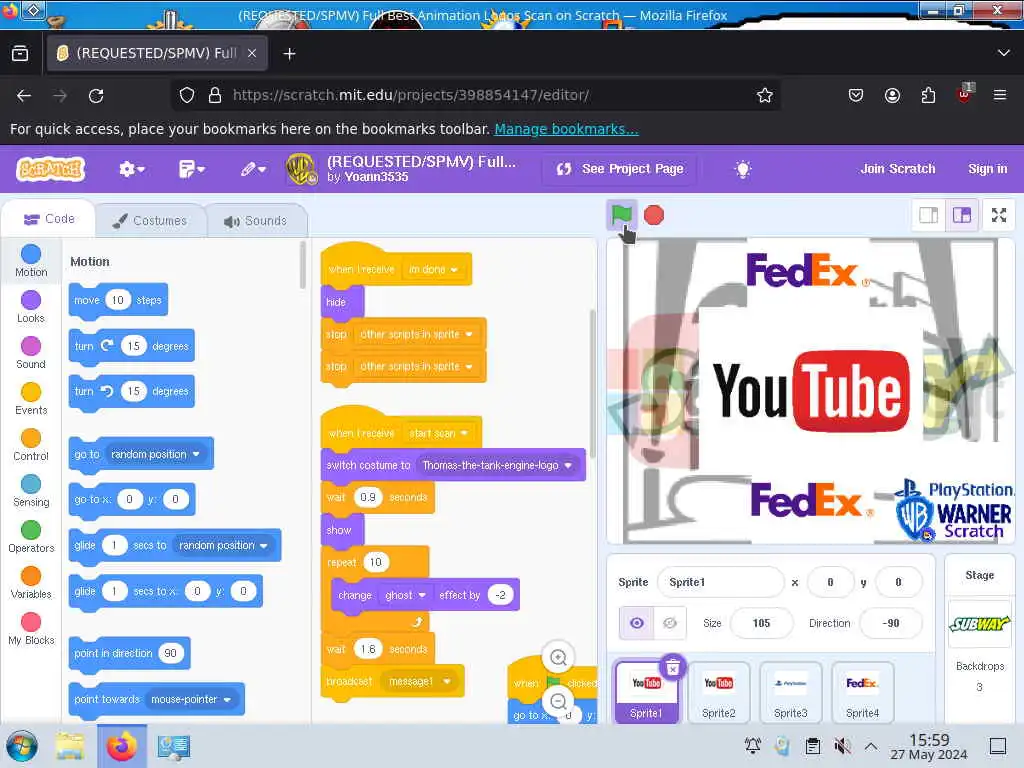
Task: Open 'im done' message dropdown
Action: (x=432, y=269)
